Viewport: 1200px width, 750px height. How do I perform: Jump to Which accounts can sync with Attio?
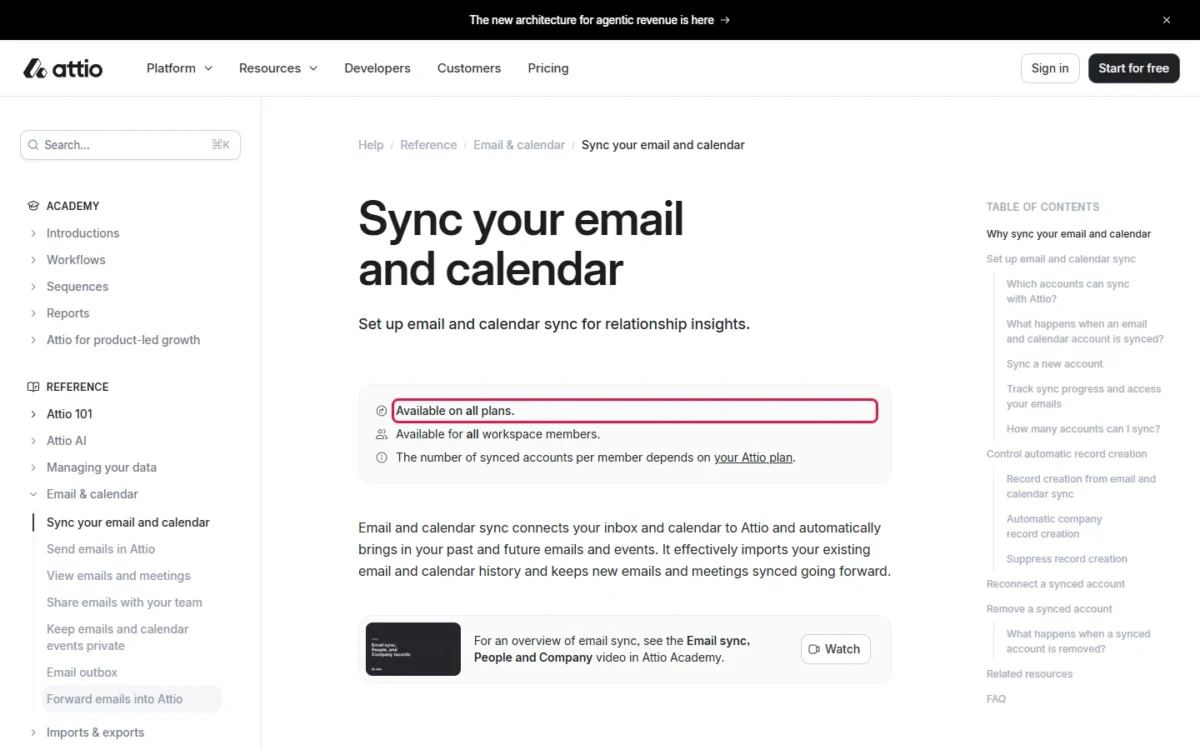pyautogui.click(x=1067, y=291)
